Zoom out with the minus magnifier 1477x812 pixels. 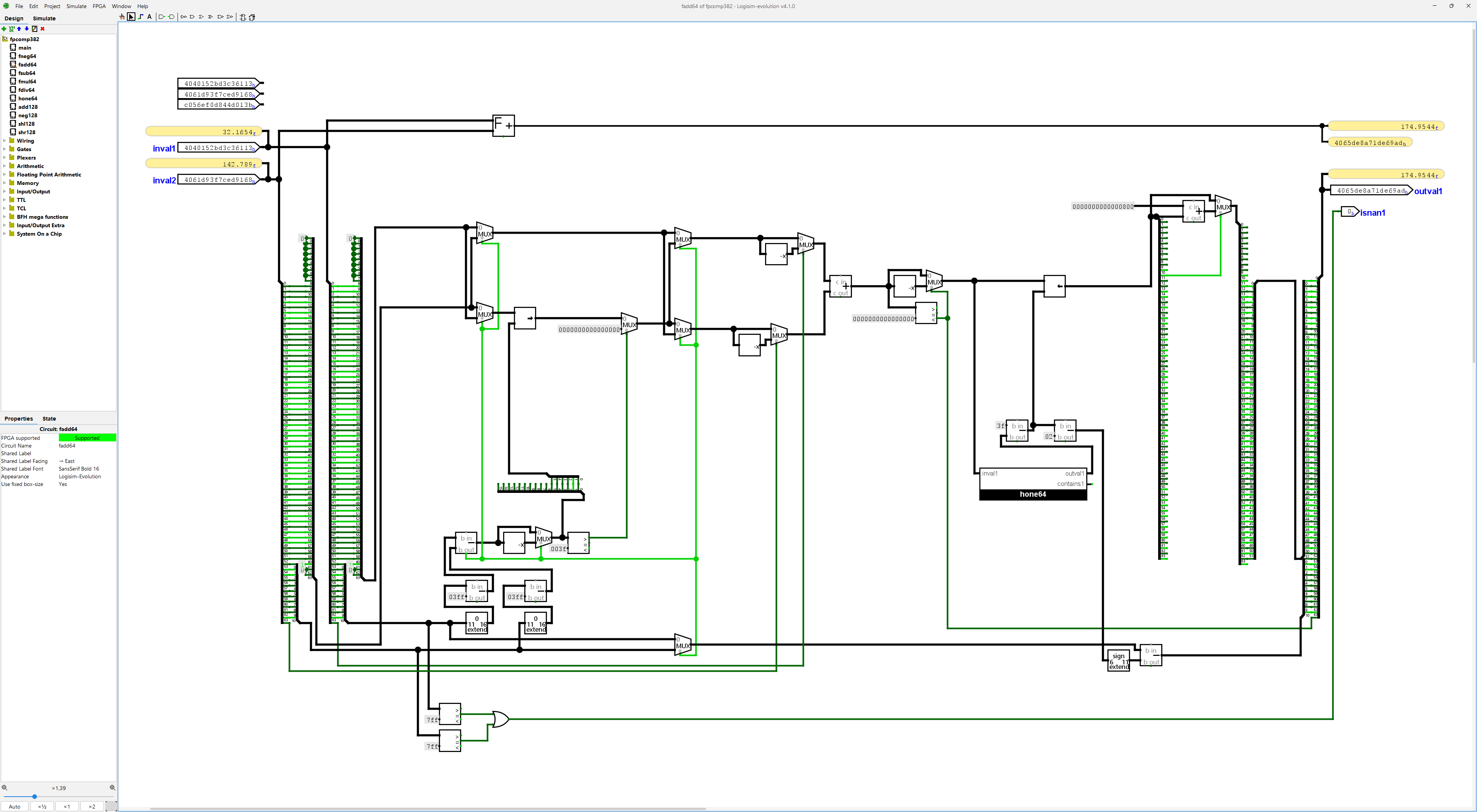5,788
